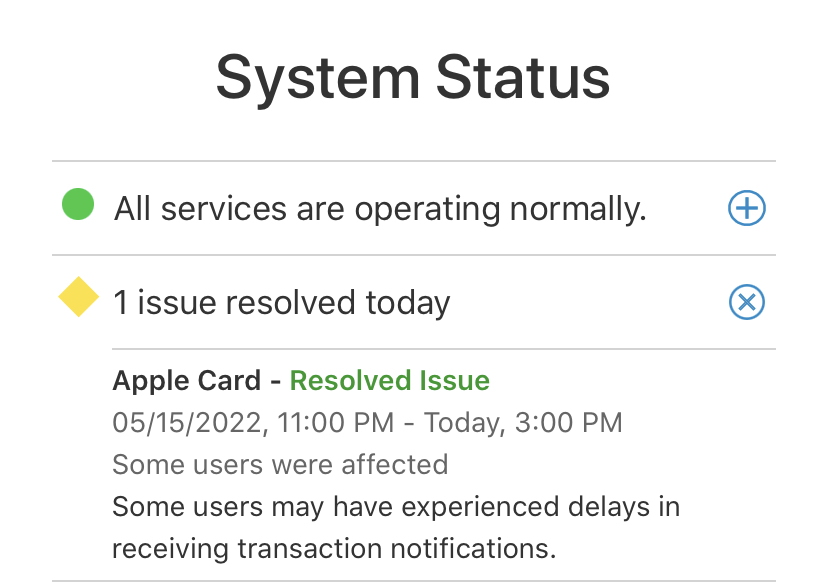828x587 pixels.
Task: Click the green 'Resolved Issue' status label
Action: coord(390,381)
